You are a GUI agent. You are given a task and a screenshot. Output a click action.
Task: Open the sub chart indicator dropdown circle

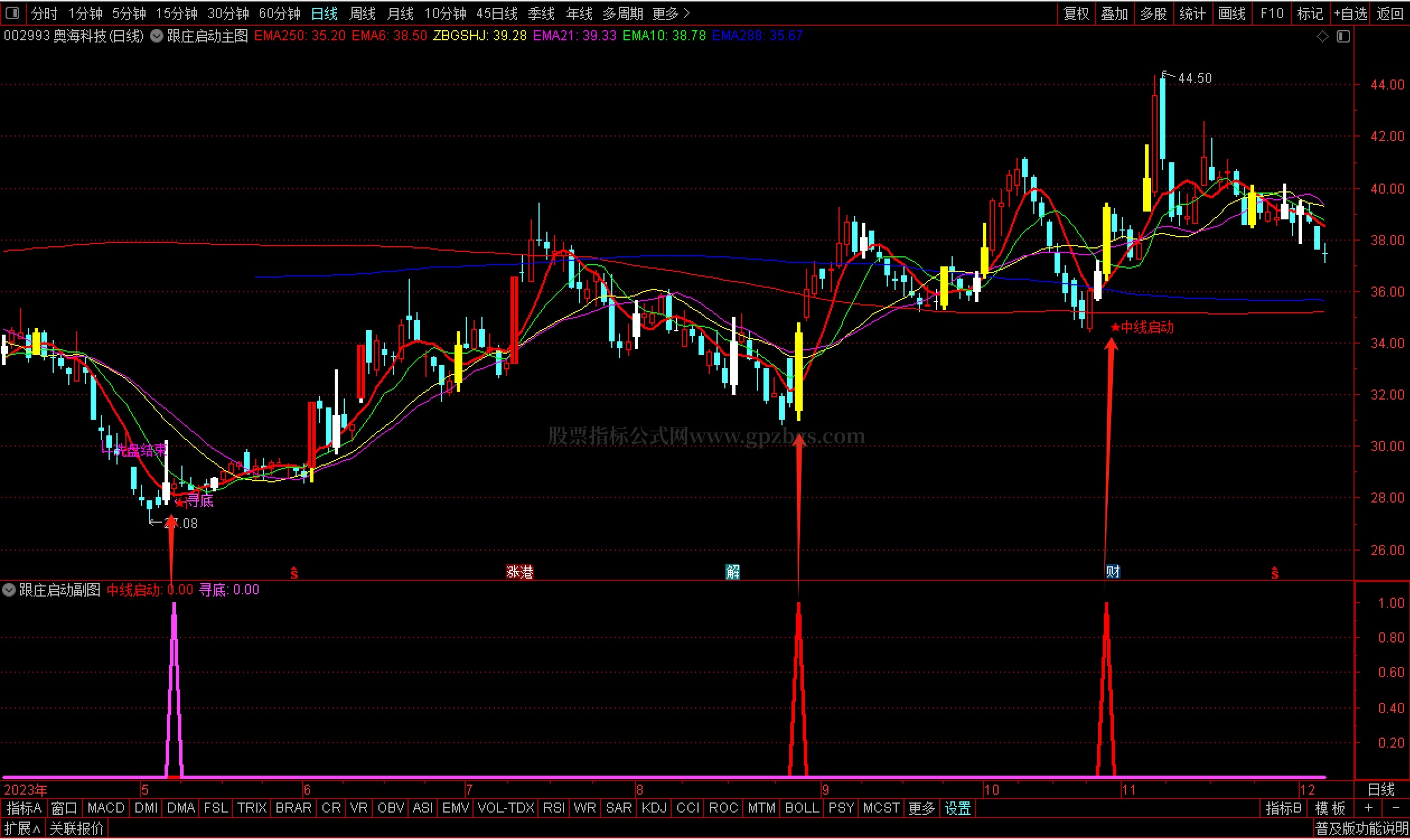coord(9,590)
